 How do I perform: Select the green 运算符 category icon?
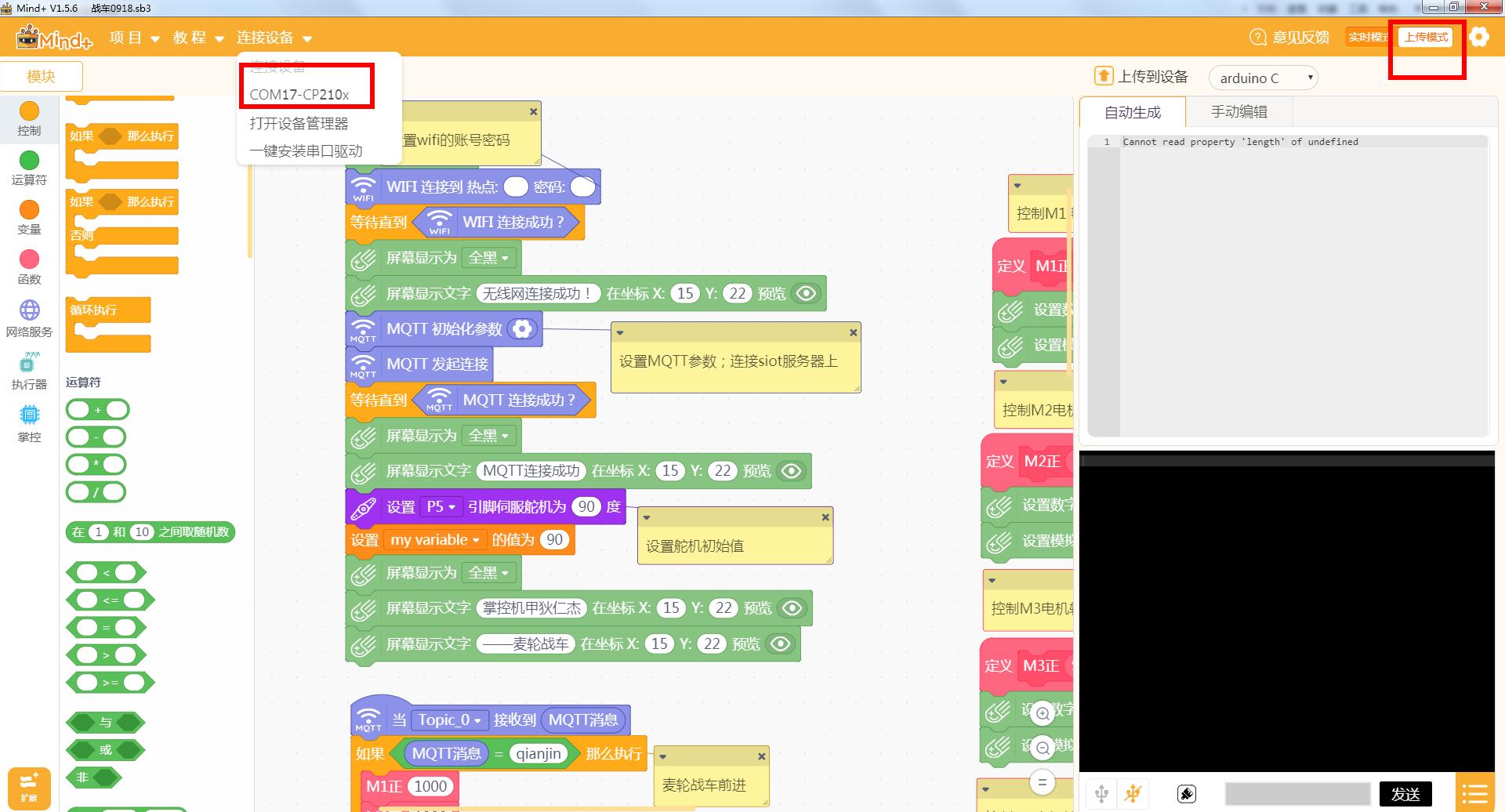pyautogui.click(x=29, y=161)
